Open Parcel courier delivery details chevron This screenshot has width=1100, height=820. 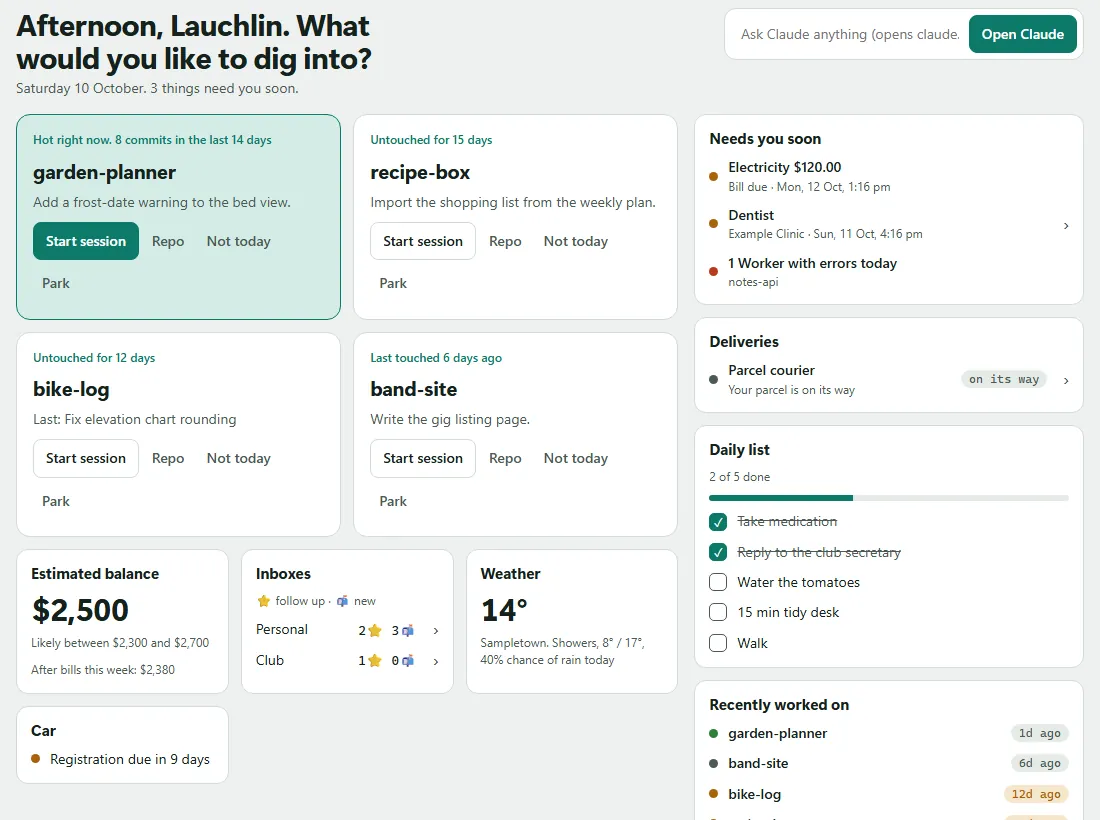tap(1066, 381)
